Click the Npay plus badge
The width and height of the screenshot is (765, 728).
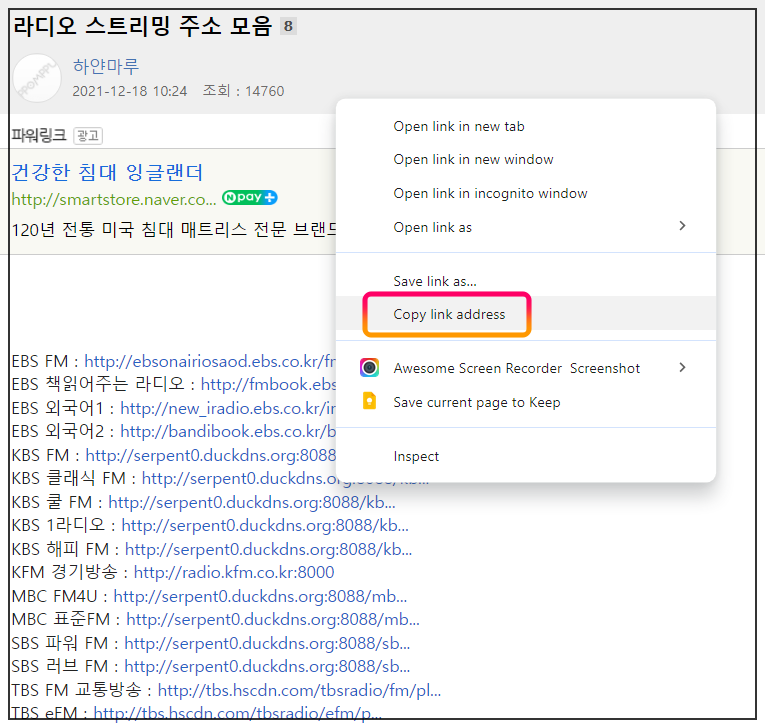tap(249, 198)
